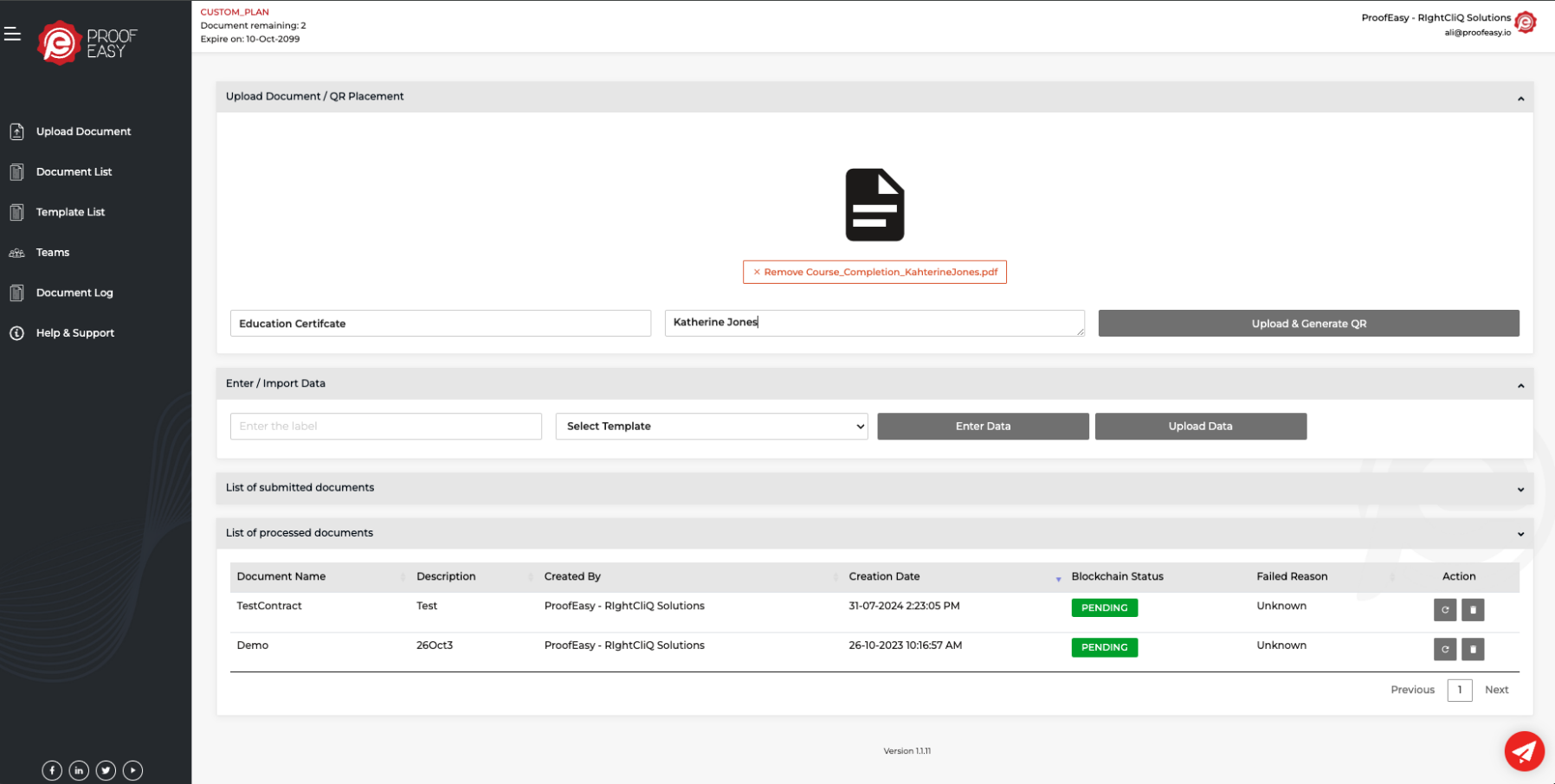Screen dimensions: 1555x784
Task: Open the Twitter social icon
Action: pyautogui.click(x=106, y=770)
